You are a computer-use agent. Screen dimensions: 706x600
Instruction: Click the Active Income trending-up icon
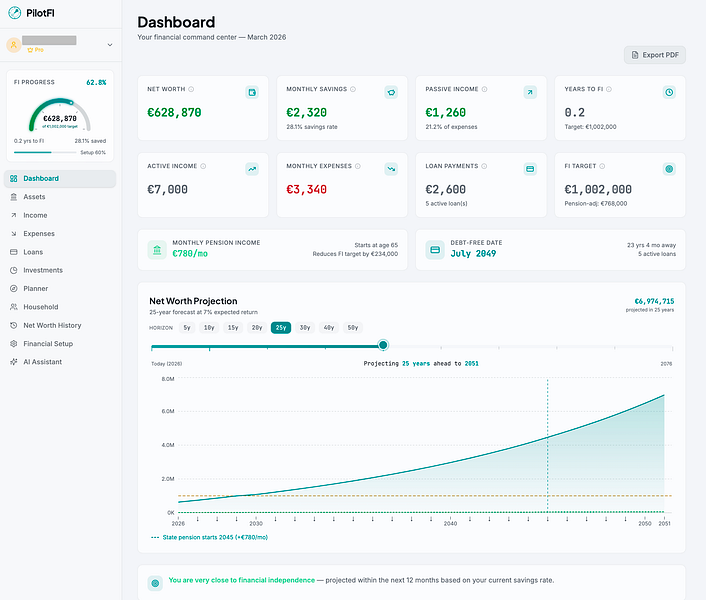[252, 170]
